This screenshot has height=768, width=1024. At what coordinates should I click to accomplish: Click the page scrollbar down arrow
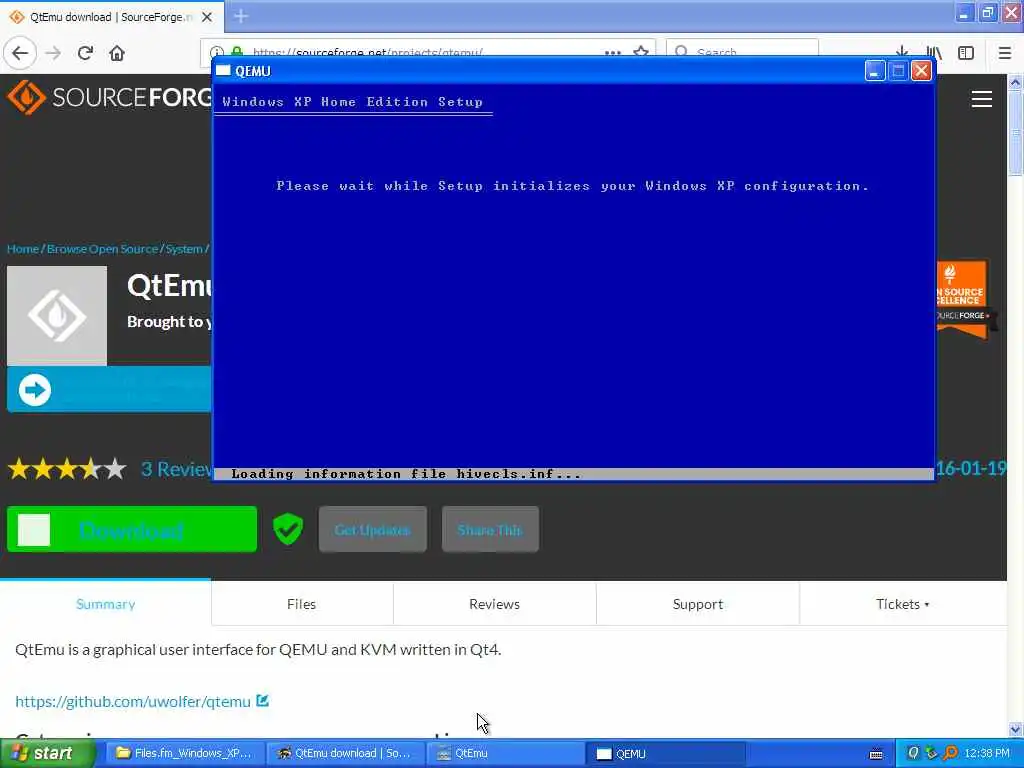tap(1015, 729)
